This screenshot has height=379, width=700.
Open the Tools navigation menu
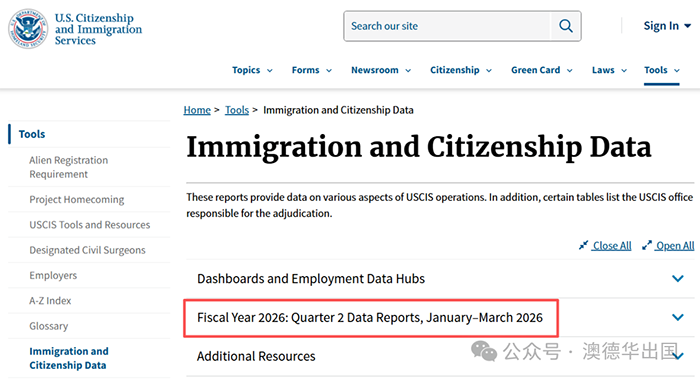[662, 70]
